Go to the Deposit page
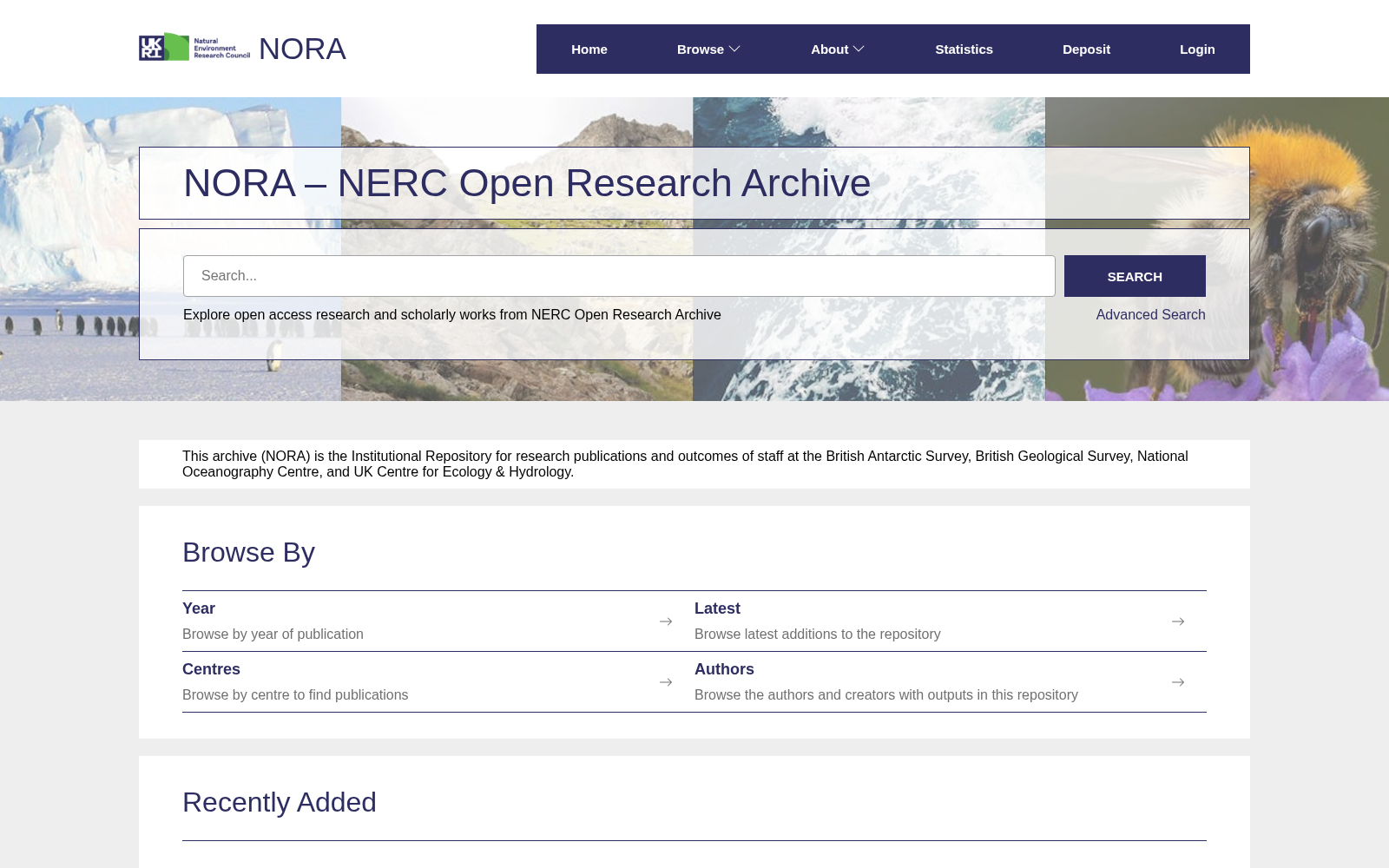This screenshot has width=1389, height=868. [x=1086, y=49]
